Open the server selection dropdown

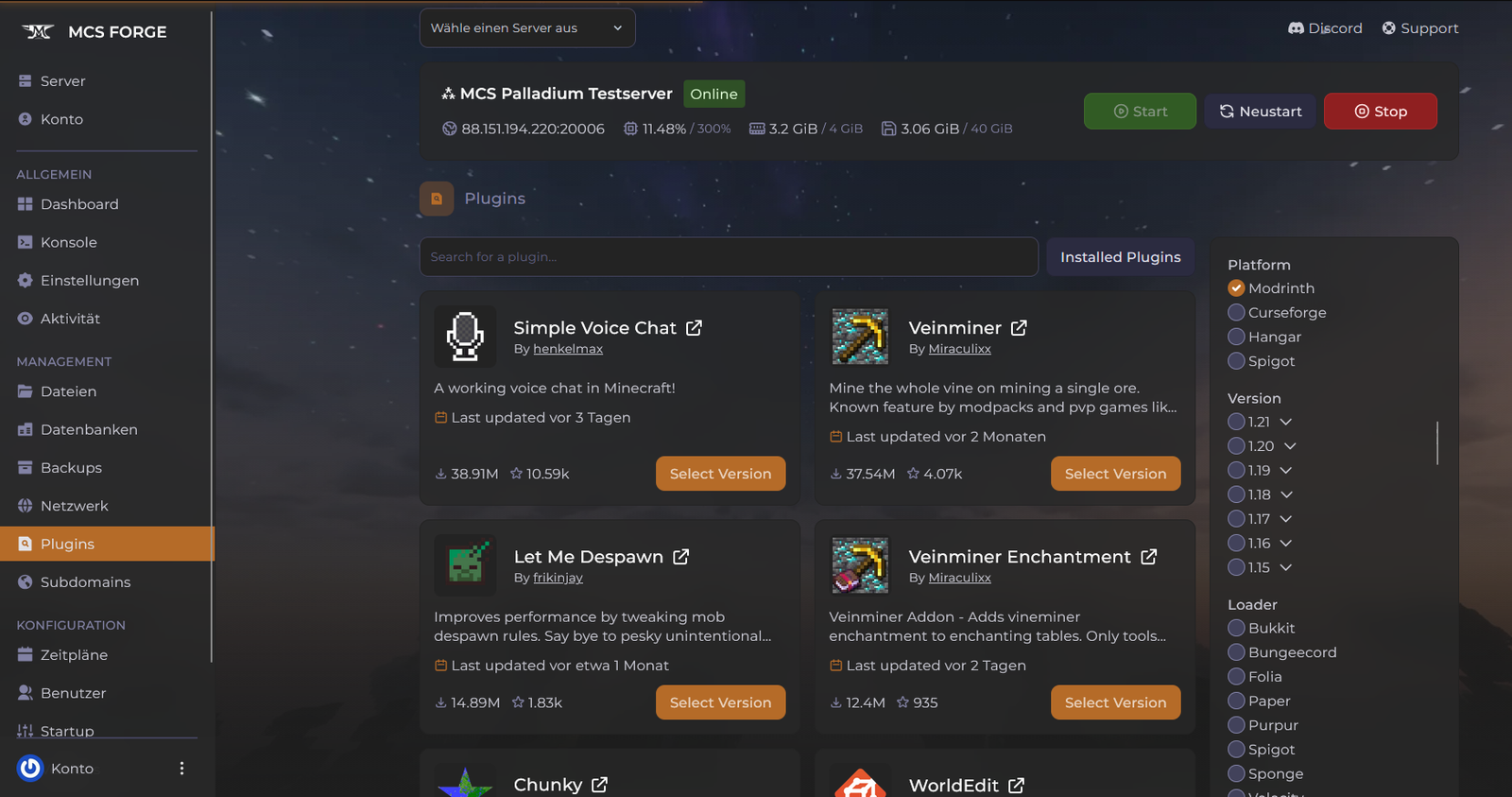[526, 28]
